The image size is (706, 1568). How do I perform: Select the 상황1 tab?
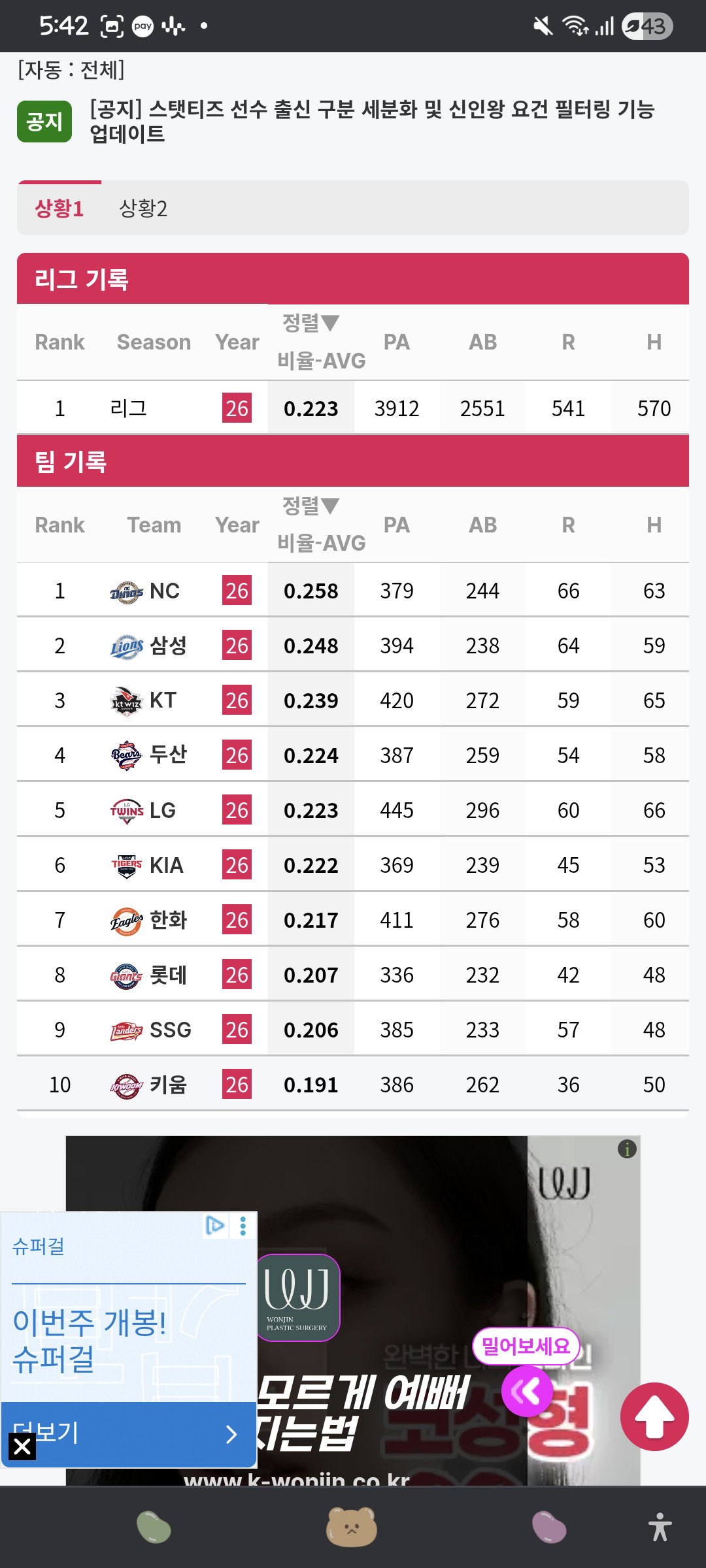[x=59, y=208]
